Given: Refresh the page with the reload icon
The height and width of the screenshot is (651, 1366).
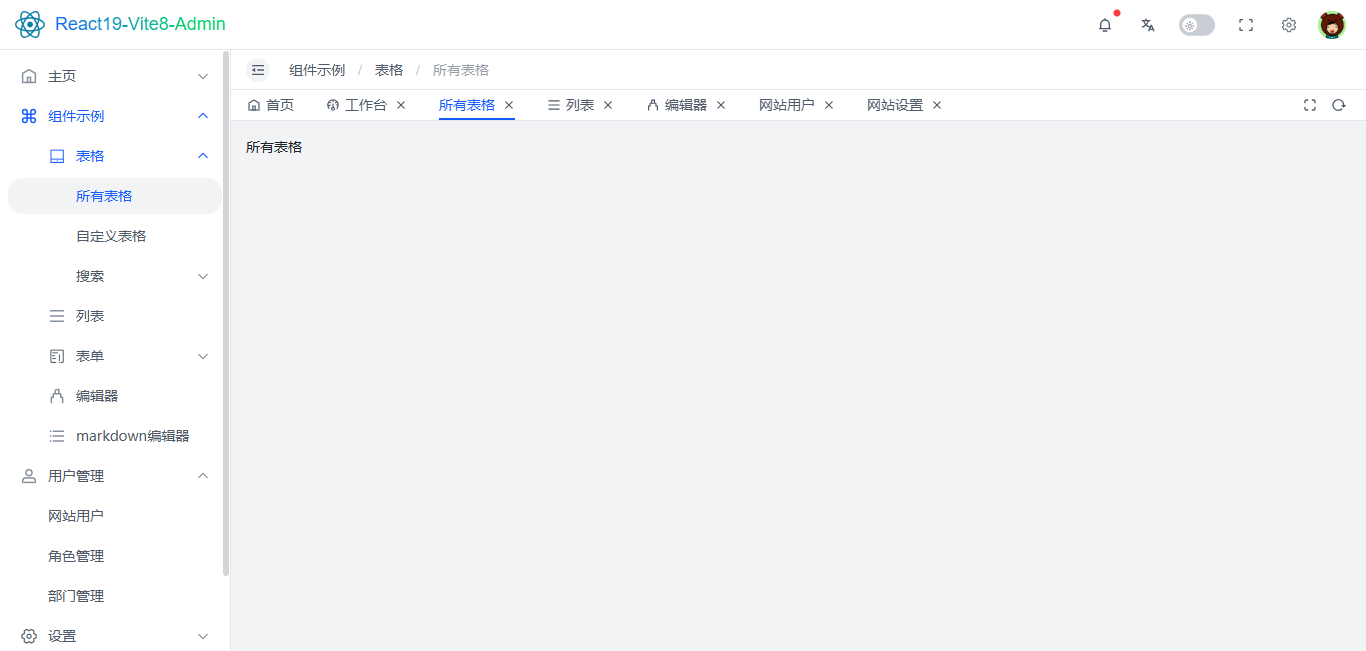Looking at the screenshot, I should (1339, 105).
